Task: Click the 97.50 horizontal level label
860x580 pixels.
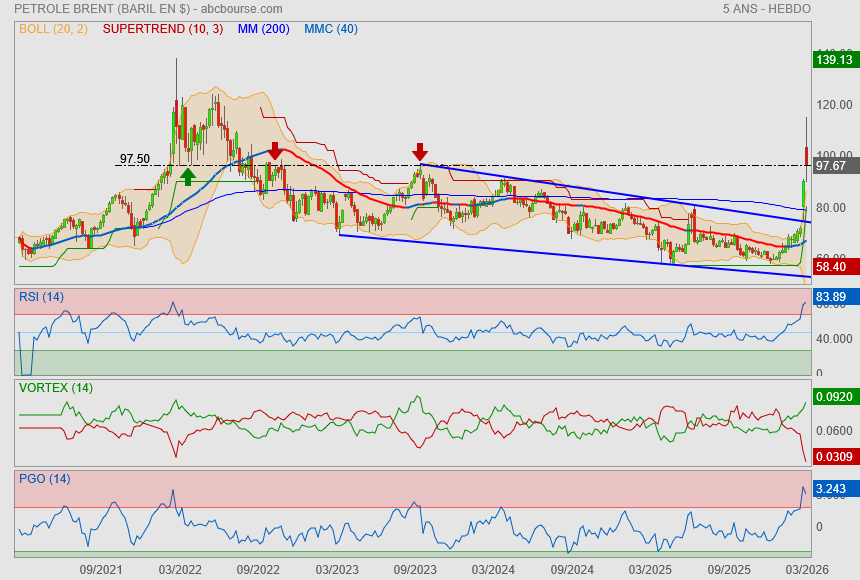Action: pos(134,159)
